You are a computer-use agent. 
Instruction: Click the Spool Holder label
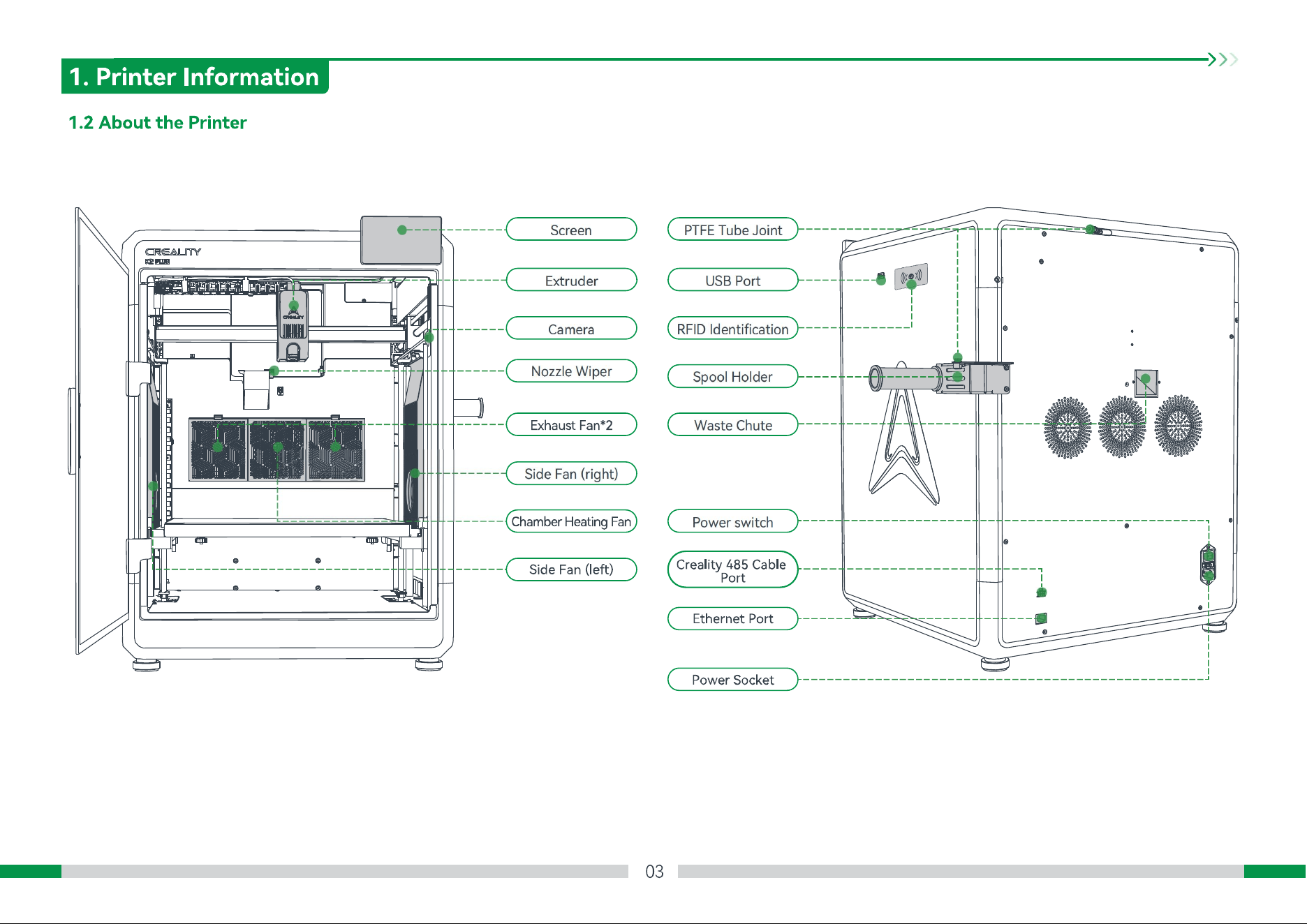pos(732,376)
